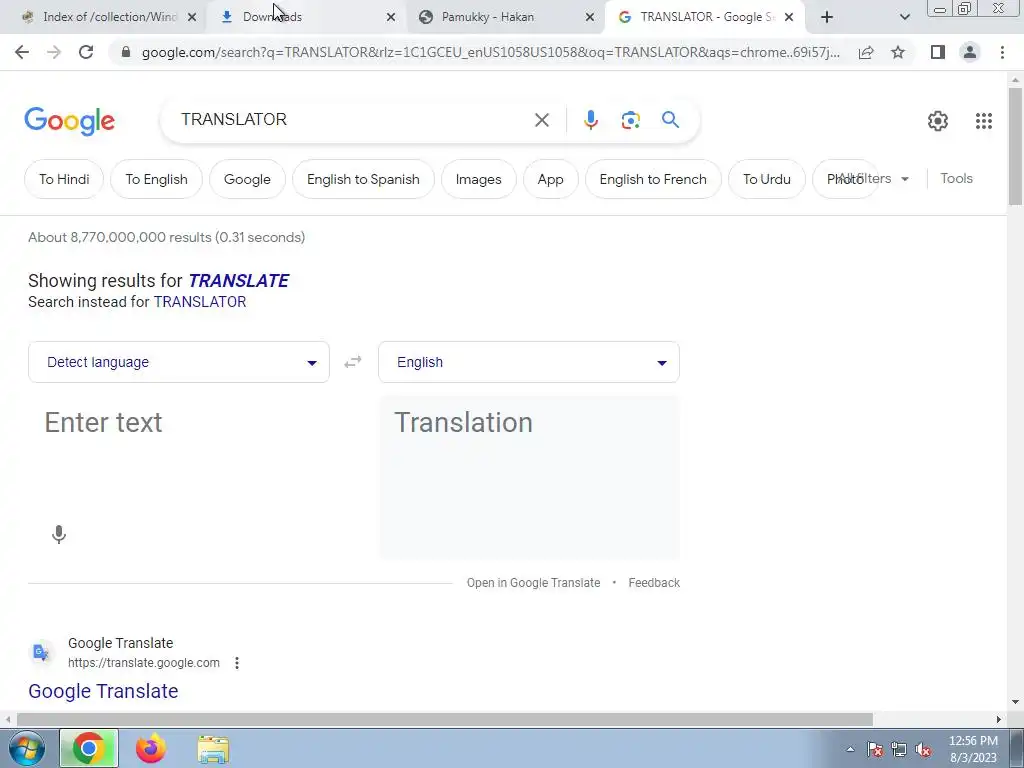Open the three-dot menu beside translate.google.com

(237, 663)
